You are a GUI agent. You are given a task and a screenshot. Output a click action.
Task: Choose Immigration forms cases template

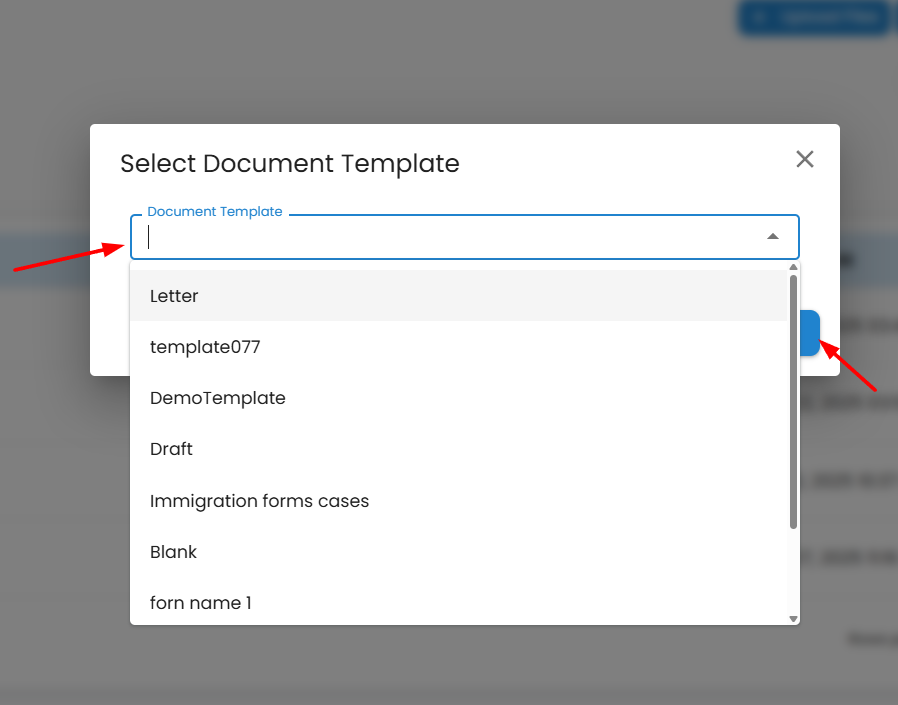(x=259, y=500)
